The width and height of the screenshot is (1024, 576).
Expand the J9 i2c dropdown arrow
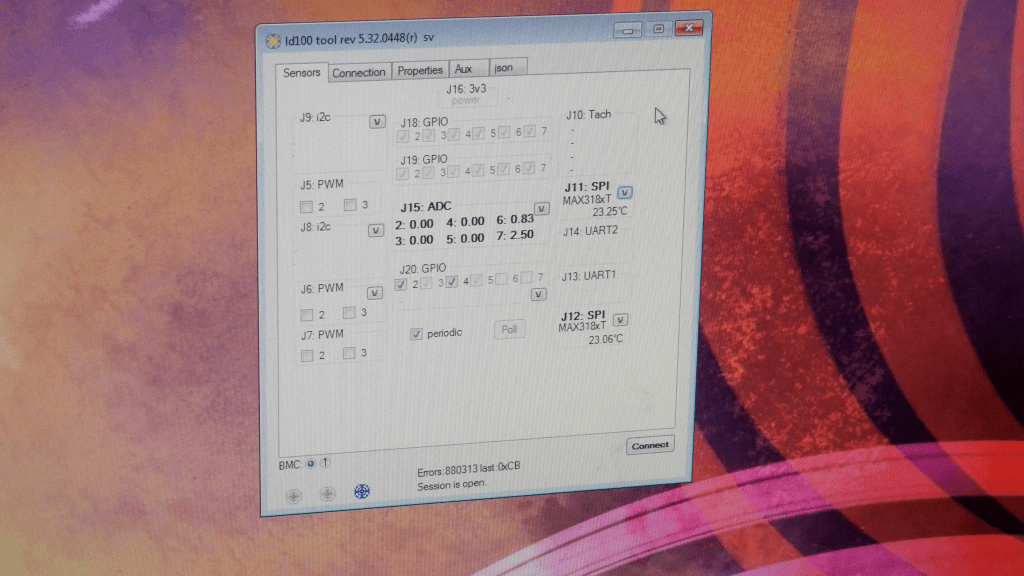click(x=376, y=121)
